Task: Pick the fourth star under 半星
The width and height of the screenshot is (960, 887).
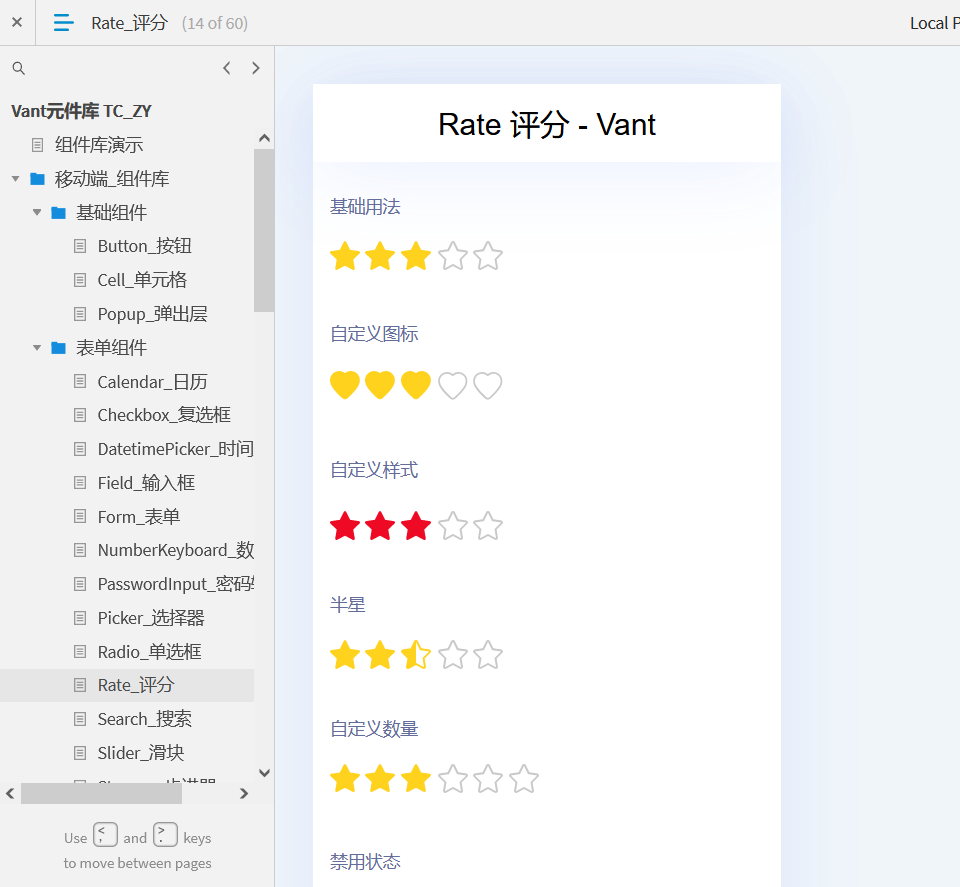Action: (452, 655)
